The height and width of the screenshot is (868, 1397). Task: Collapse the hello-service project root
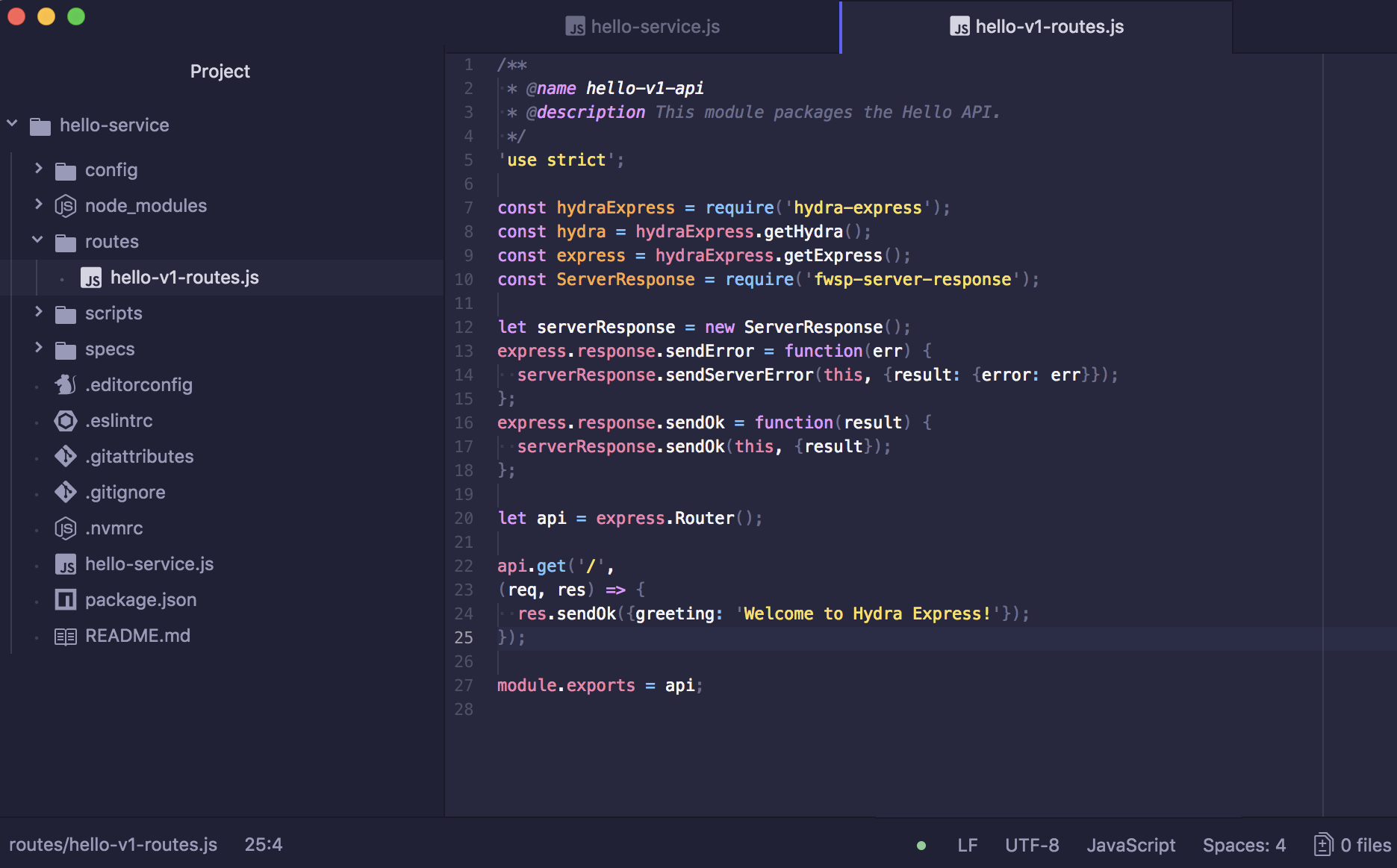(x=12, y=124)
